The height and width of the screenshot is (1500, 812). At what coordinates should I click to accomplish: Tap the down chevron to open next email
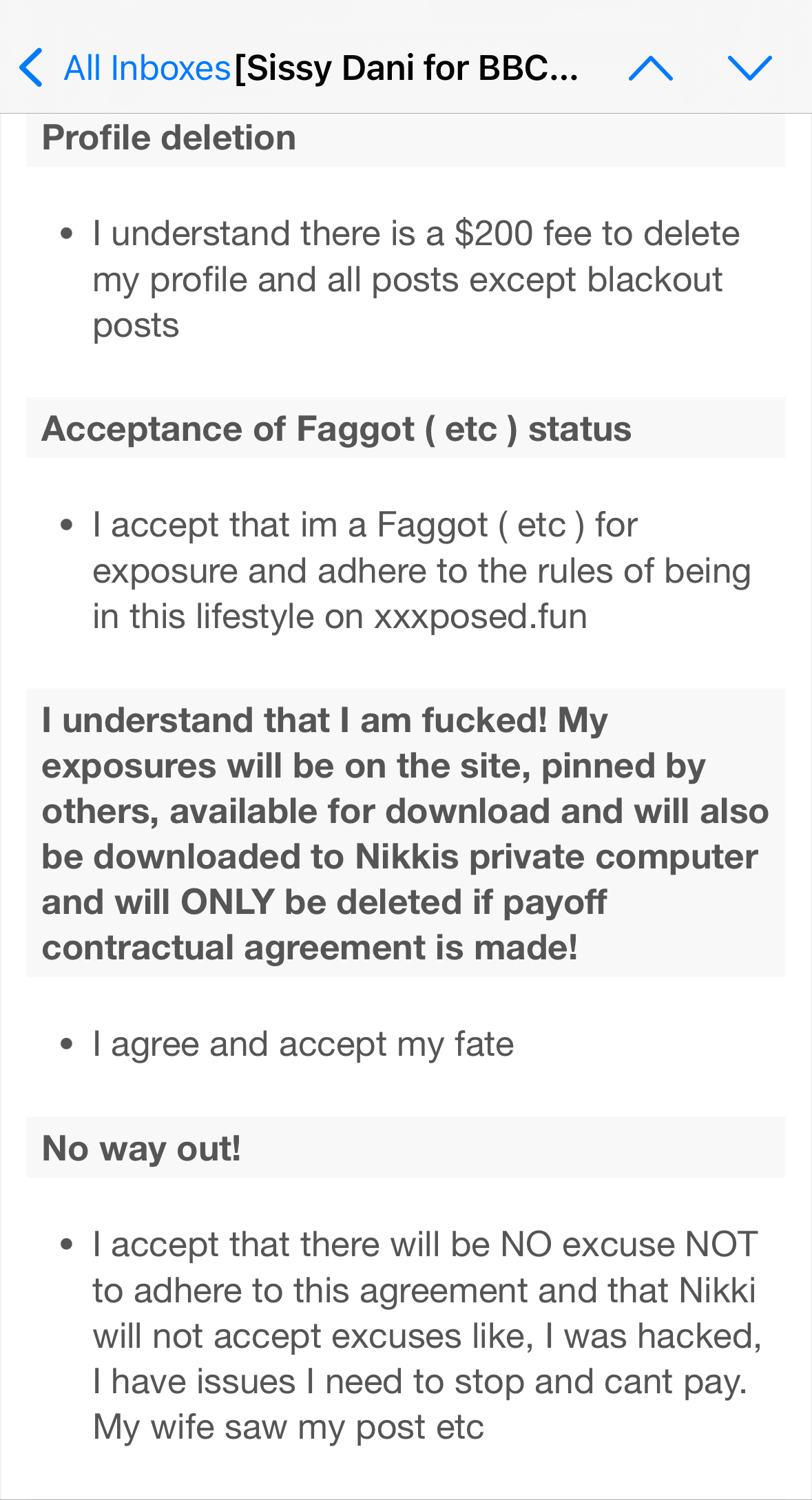(751, 67)
